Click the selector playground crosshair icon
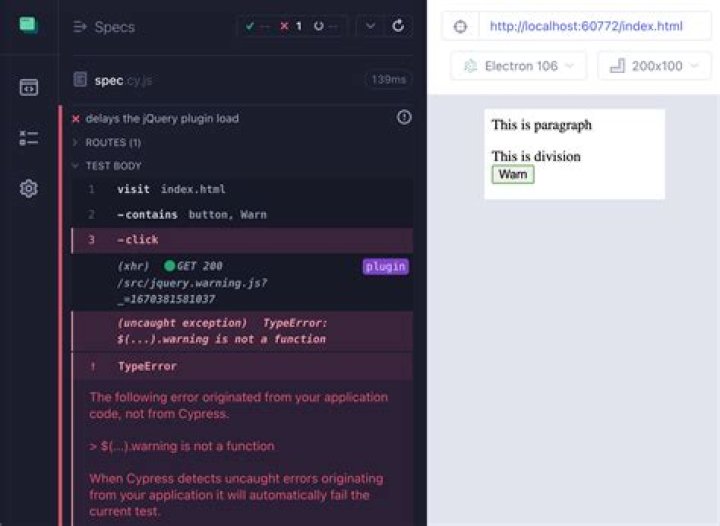The image size is (720, 526). pos(460,26)
